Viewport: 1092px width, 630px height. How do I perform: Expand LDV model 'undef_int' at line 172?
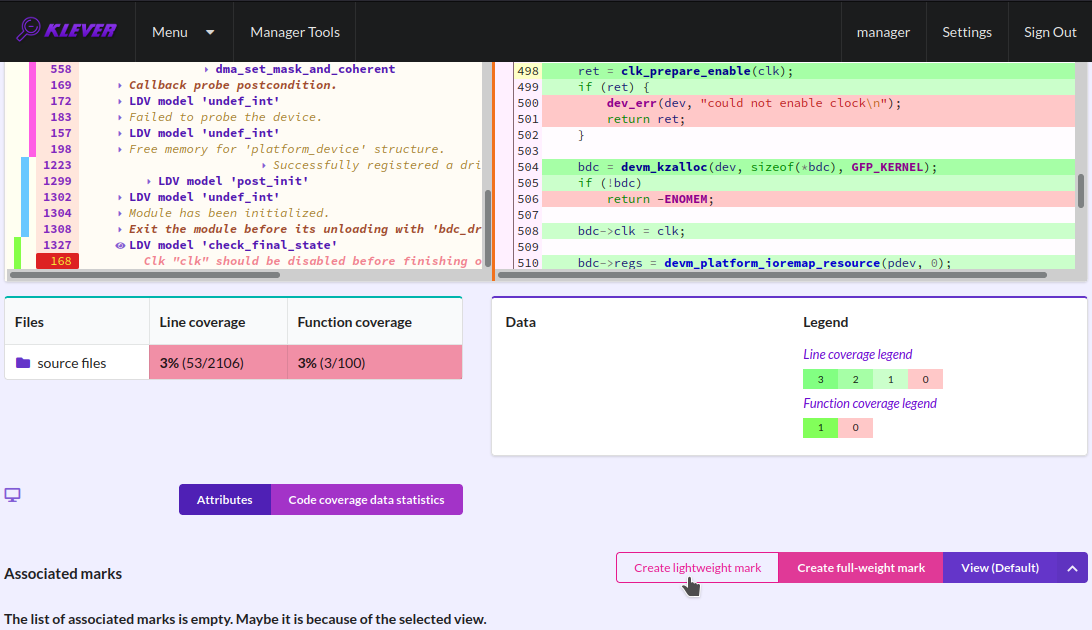tap(120, 101)
